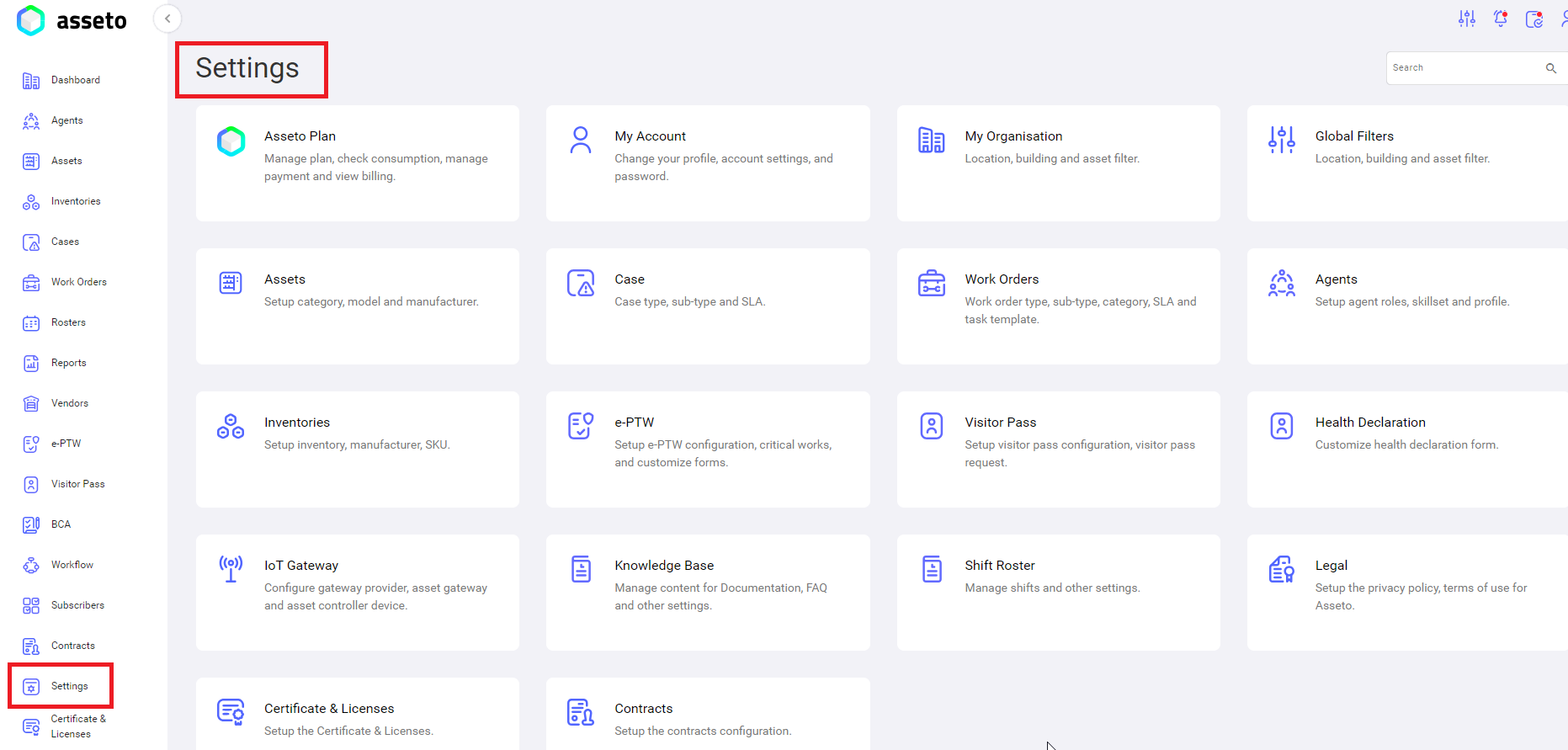Open the Knowledge Base card title
Viewport: 1568px width, 750px height.
[664, 566]
